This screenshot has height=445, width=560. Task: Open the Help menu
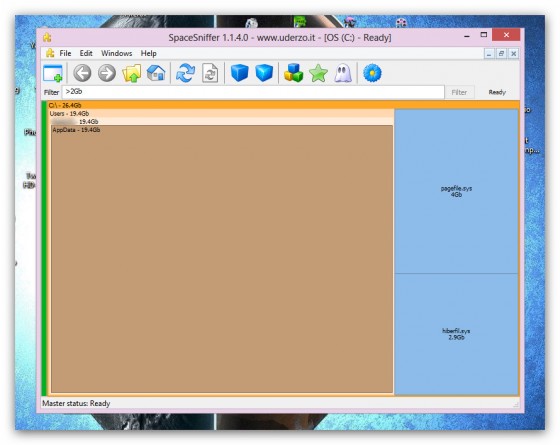click(149, 53)
